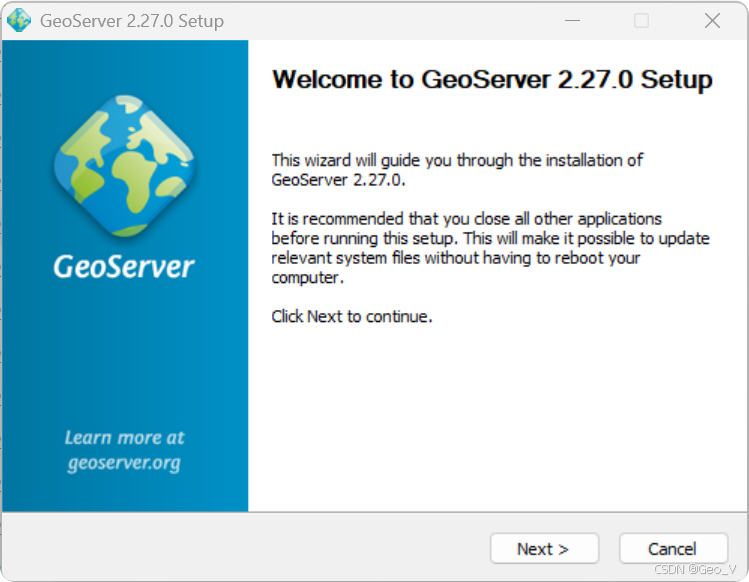The image size is (749, 582).
Task: Click the "It is recommended that you close" paragraph
Action: [x=491, y=248]
